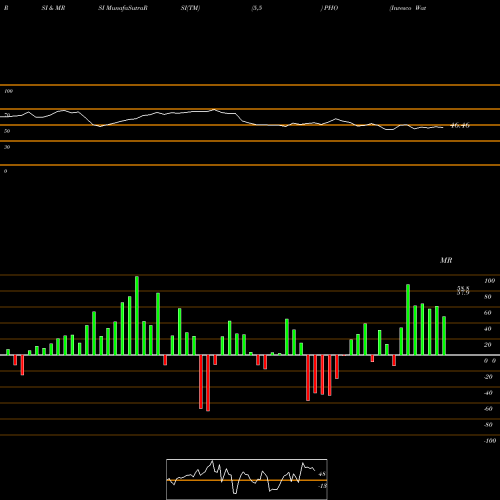Click the deepest red MR histogram bar
The image size is (500, 500).
point(208,383)
